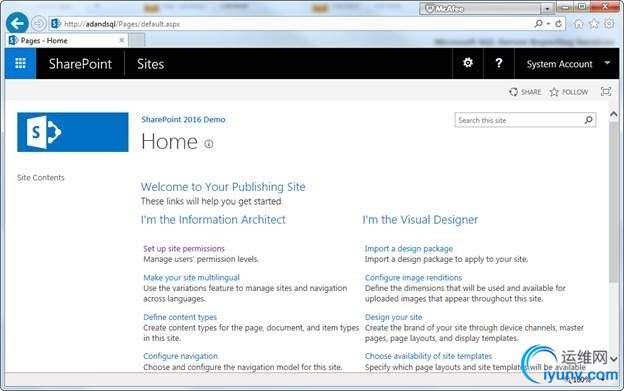Click the I'm the Information Architect heading
624x391 pixels.
(213, 220)
